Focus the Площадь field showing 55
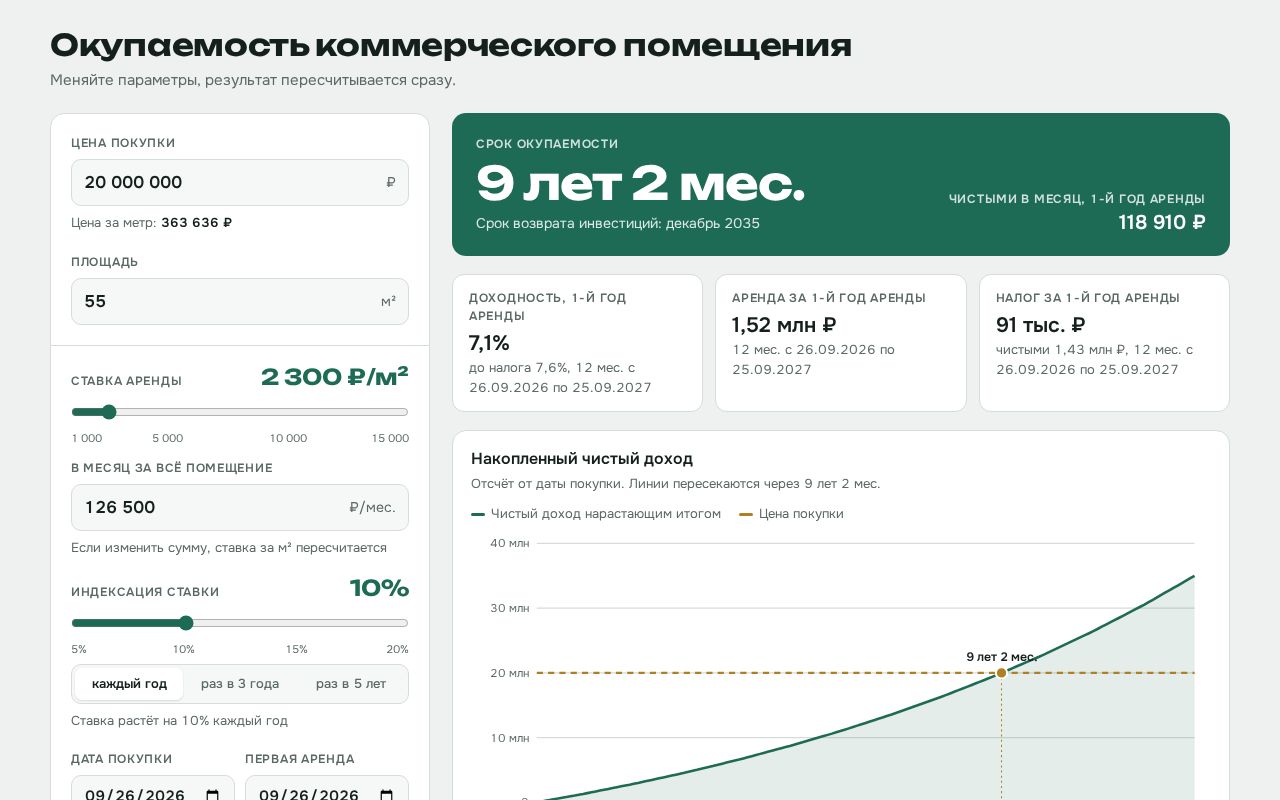 click(x=240, y=301)
